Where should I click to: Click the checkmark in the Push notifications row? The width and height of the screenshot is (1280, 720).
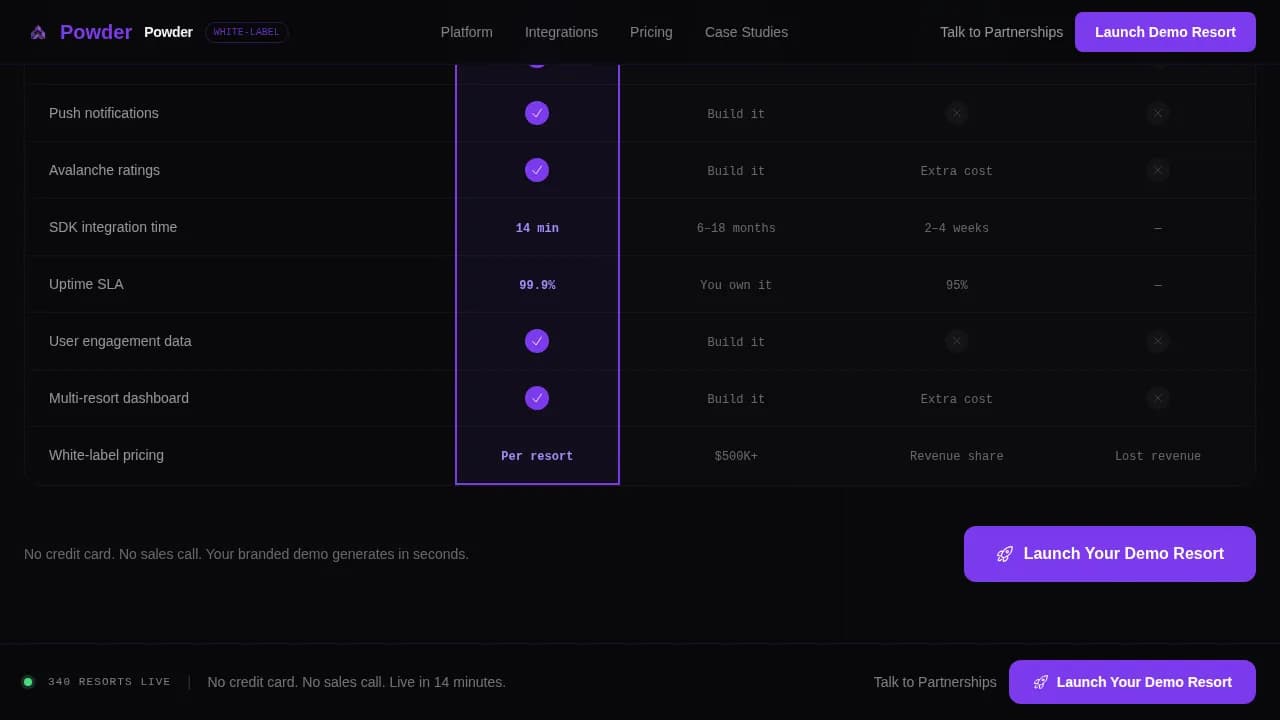tap(537, 113)
